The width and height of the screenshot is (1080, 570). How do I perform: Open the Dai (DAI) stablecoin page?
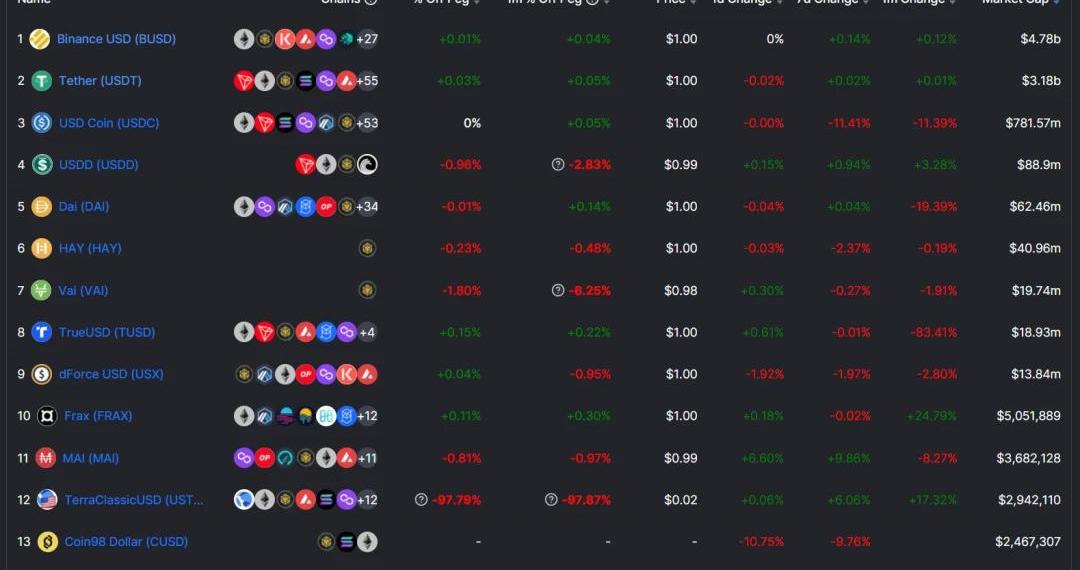(84, 207)
